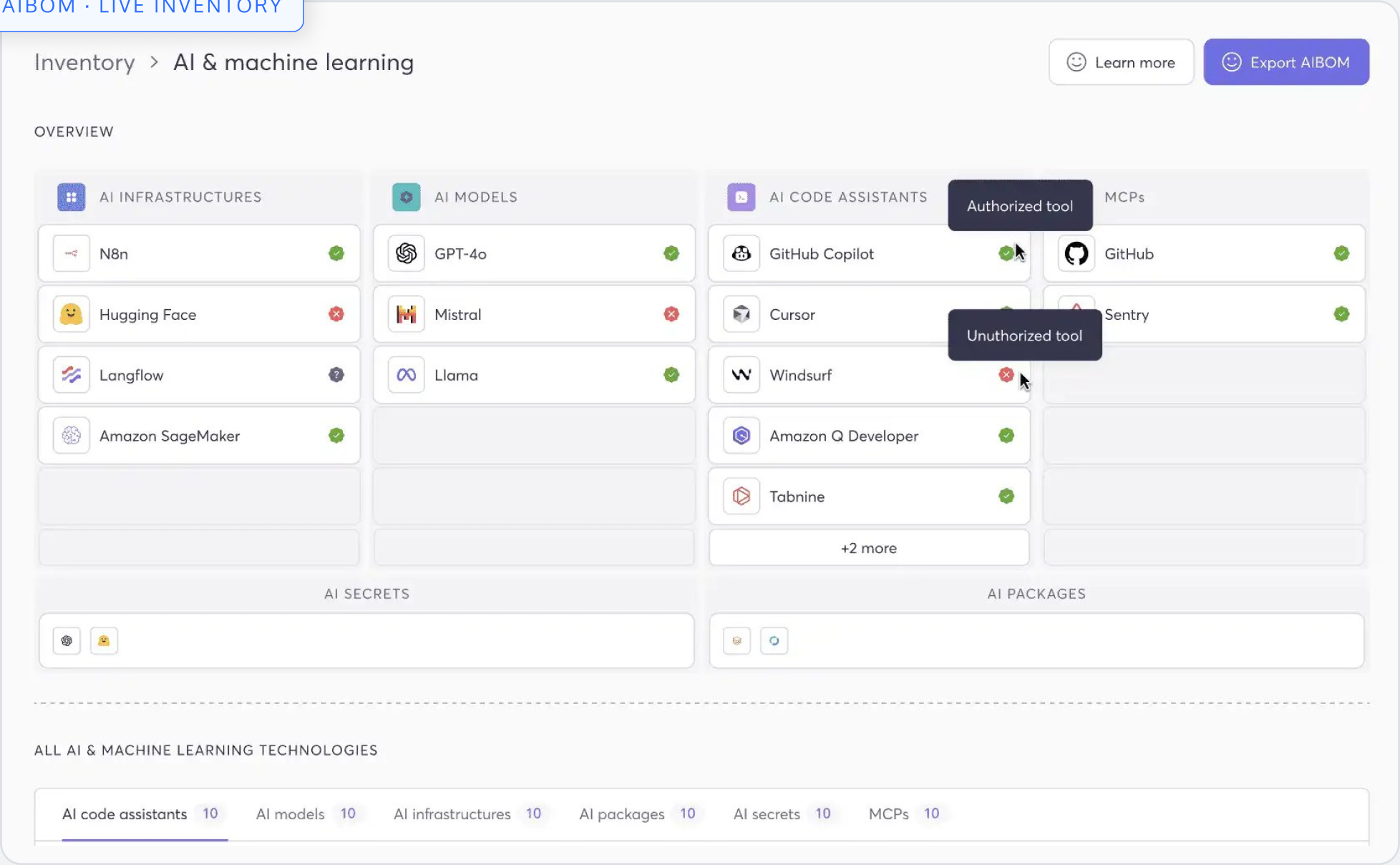1400x865 pixels.
Task: Click the Export AIBOM button
Action: coord(1285,62)
